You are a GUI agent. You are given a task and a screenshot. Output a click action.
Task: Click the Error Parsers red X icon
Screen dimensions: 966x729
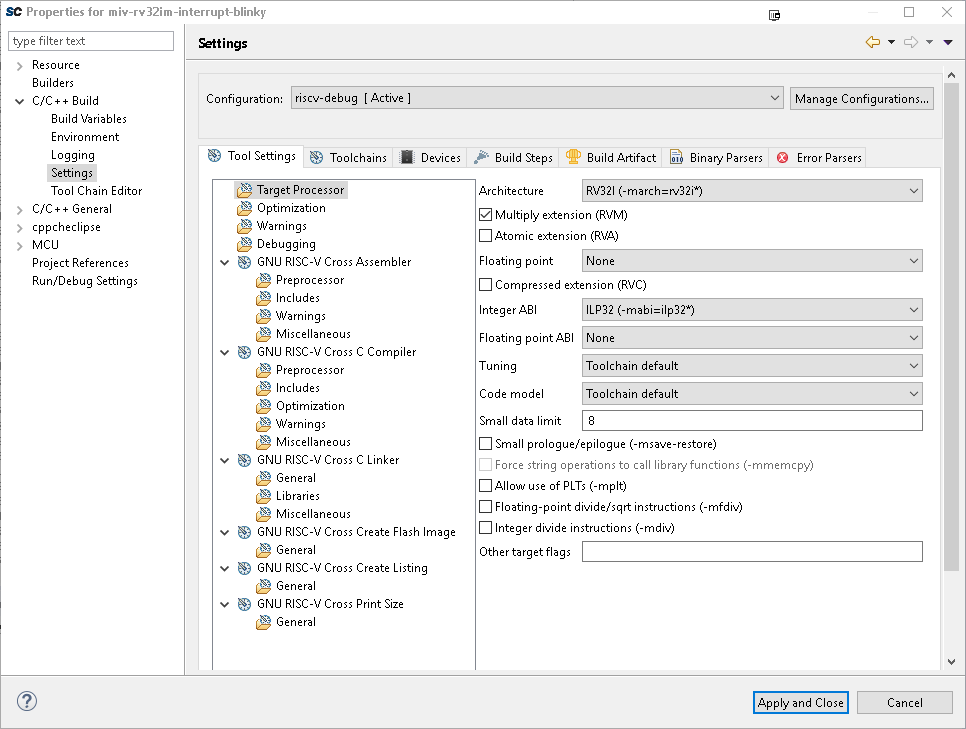[x=782, y=158]
